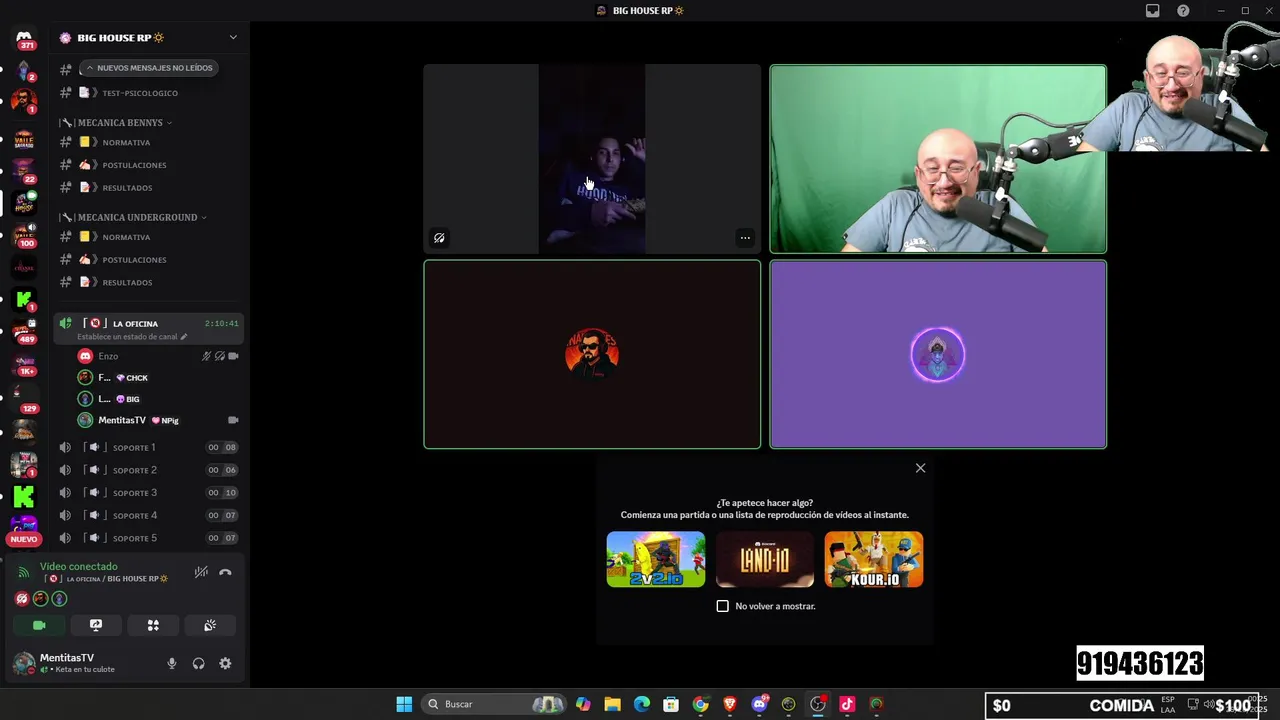Image resolution: width=1280 pixels, height=720 pixels.
Task: Open File Explorer from the taskbar
Action: [612, 704]
